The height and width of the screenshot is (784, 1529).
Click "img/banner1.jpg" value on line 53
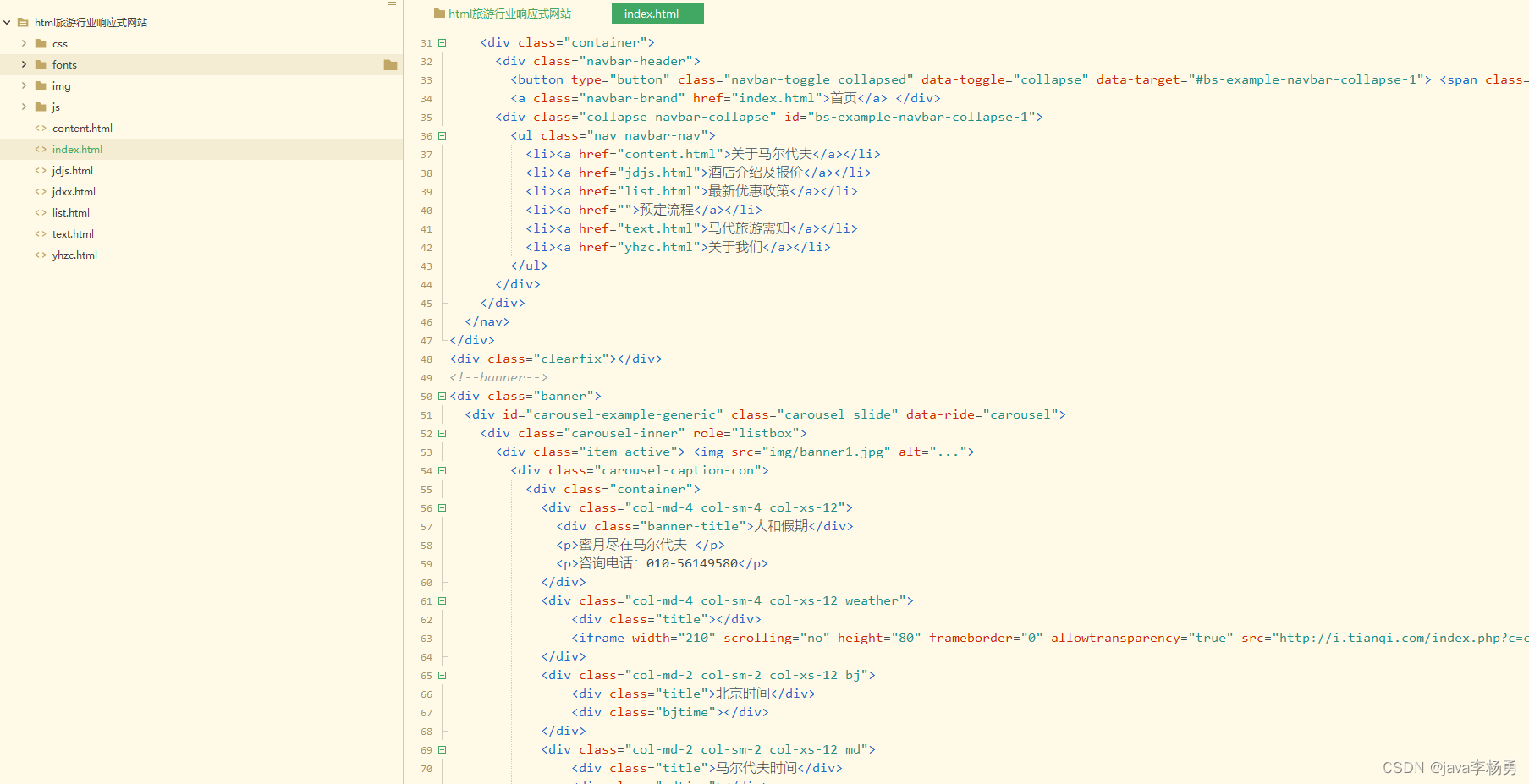pyautogui.click(x=826, y=452)
